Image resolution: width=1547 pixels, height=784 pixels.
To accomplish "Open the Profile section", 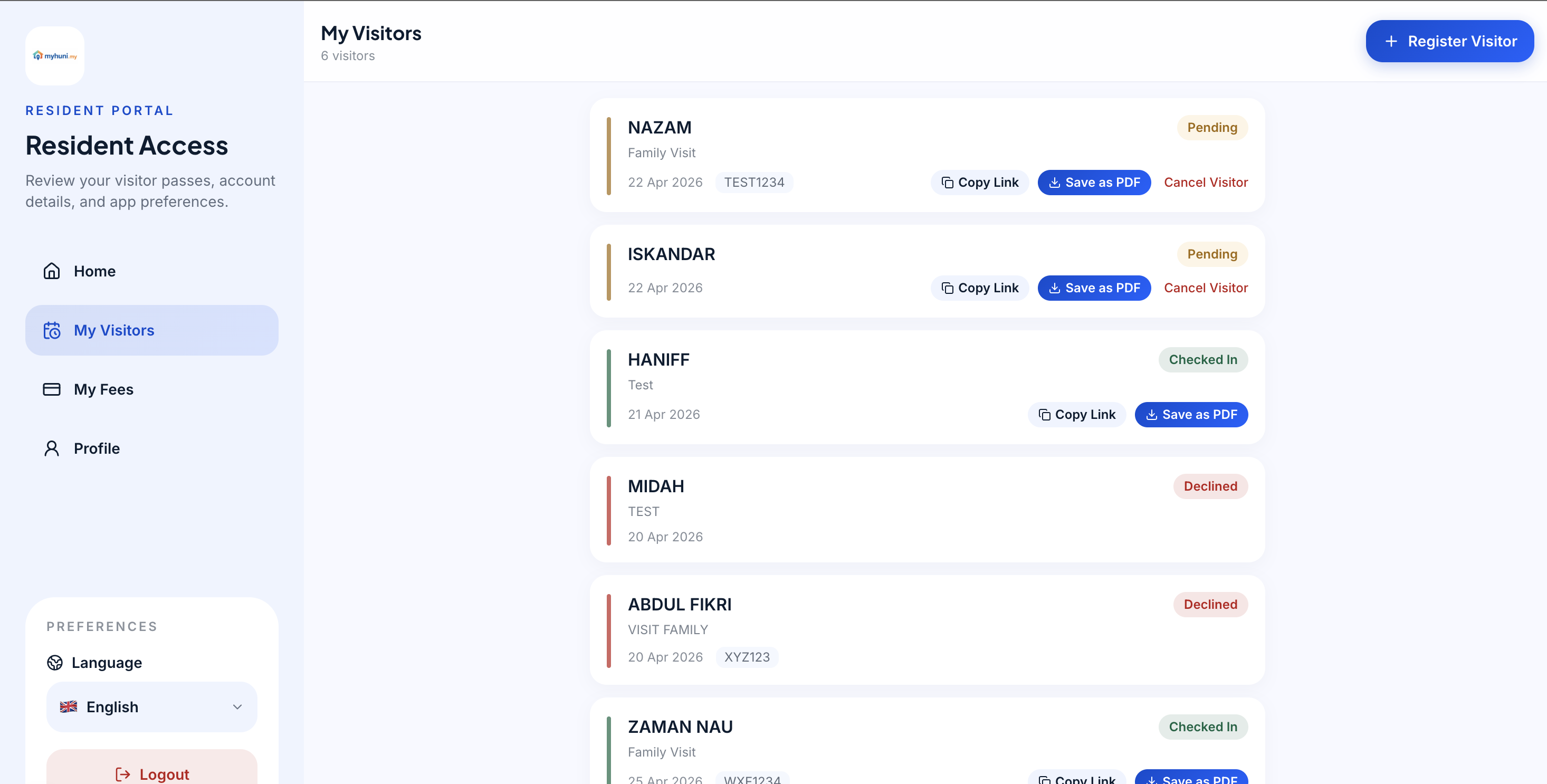I will pos(97,448).
